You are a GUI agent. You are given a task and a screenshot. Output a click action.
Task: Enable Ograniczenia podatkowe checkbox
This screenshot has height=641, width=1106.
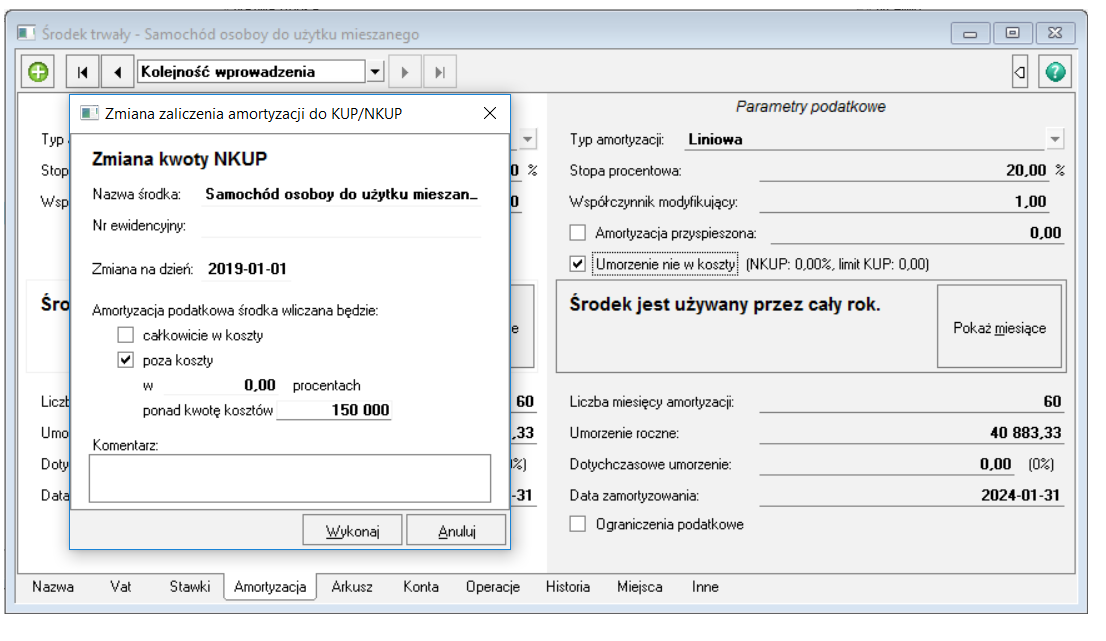577,523
